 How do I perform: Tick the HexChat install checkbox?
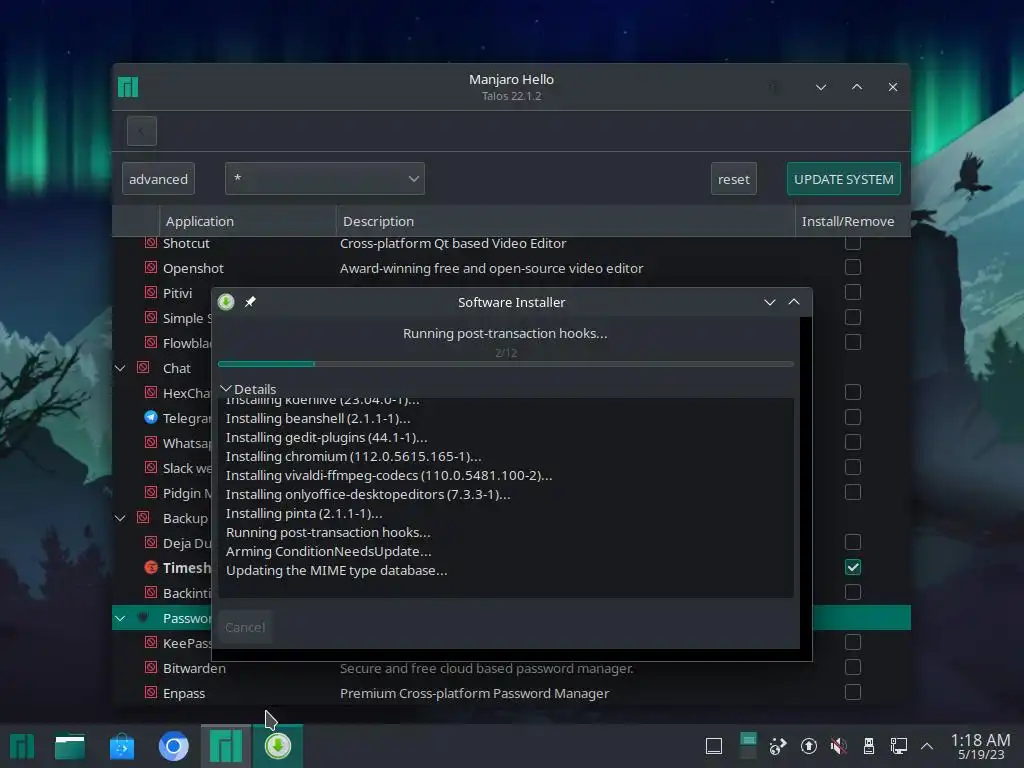tap(852, 392)
